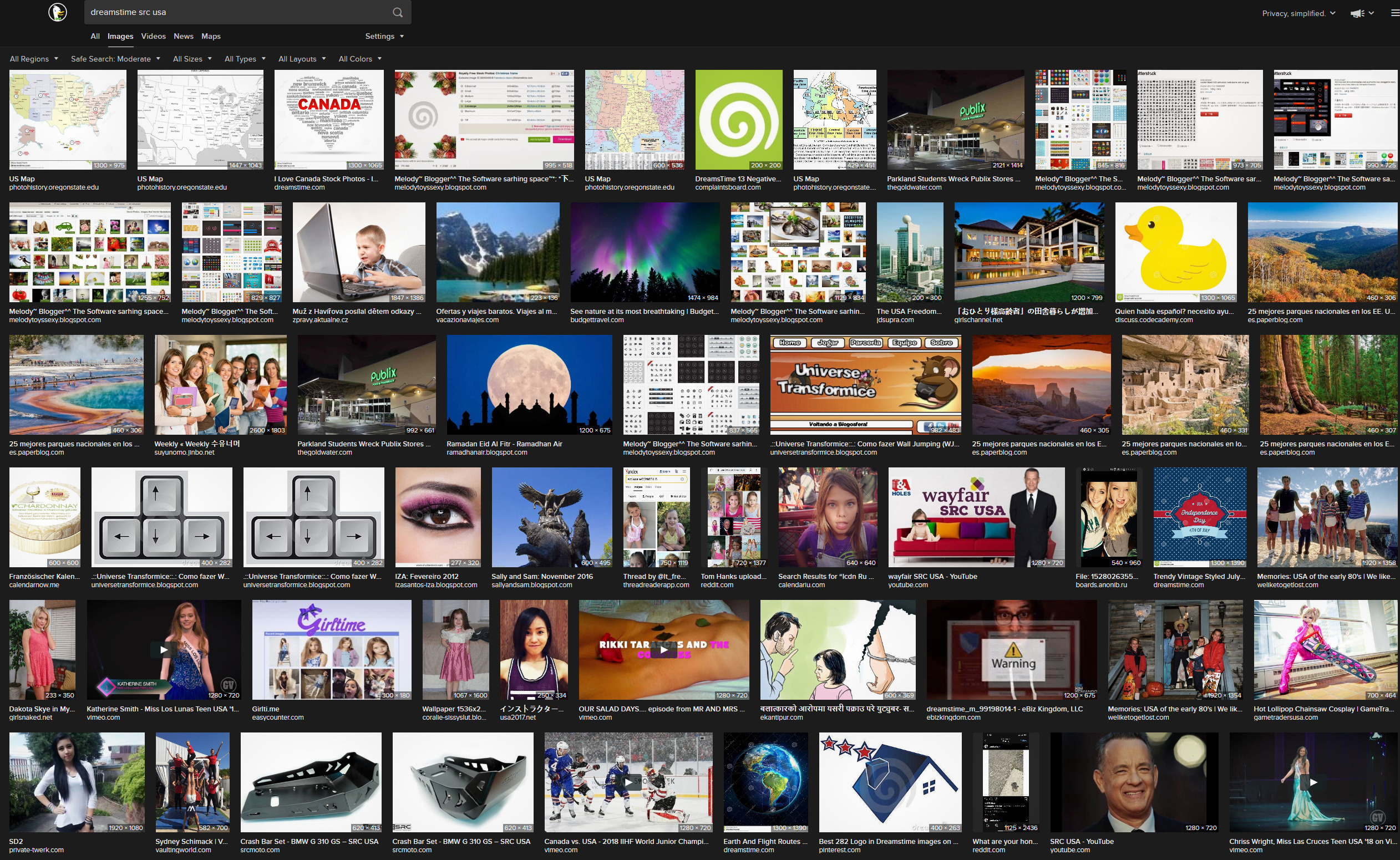The height and width of the screenshot is (860, 1400).
Task: Click the Dakota Skye in My title
Action: 42,709
